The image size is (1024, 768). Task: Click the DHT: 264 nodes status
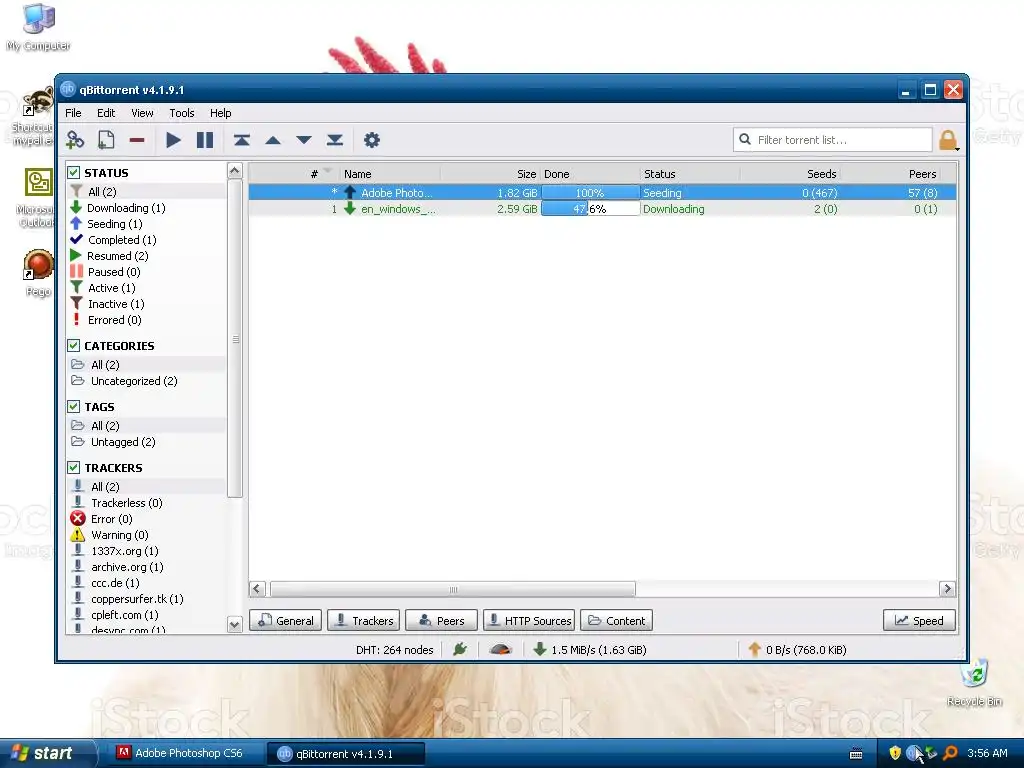click(394, 650)
